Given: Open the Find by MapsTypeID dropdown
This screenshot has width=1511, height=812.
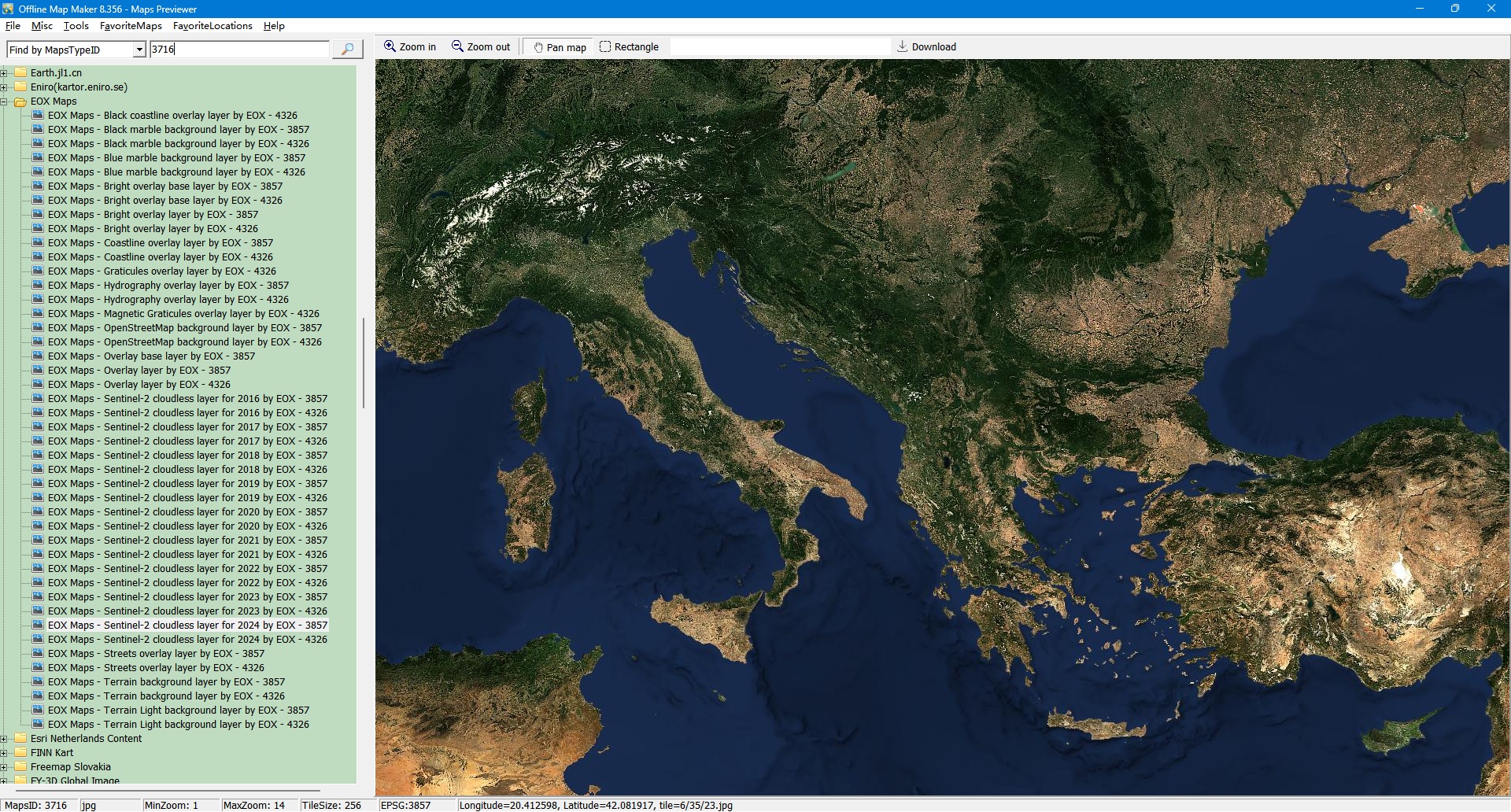Looking at the screenshot, I should [139, 50].
